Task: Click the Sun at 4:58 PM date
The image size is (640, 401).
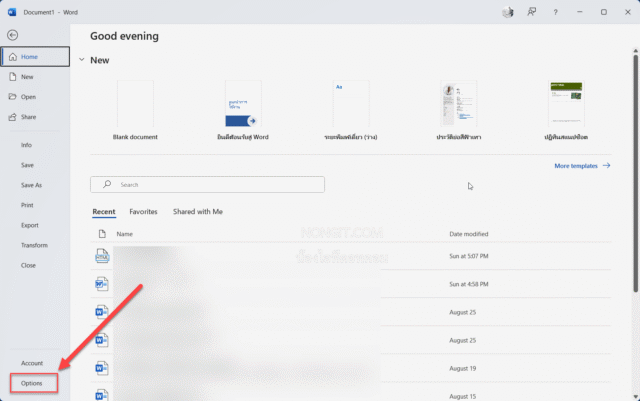Action: click(469, 284)
